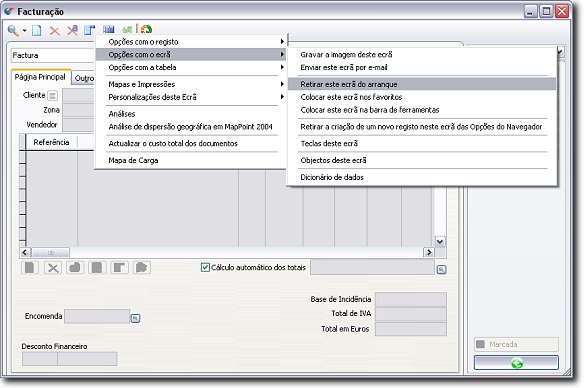Viewport: 584px width, 388px height.
Task: Click the Facturação app logo in the title bar
Action: (x=9, y=11)
